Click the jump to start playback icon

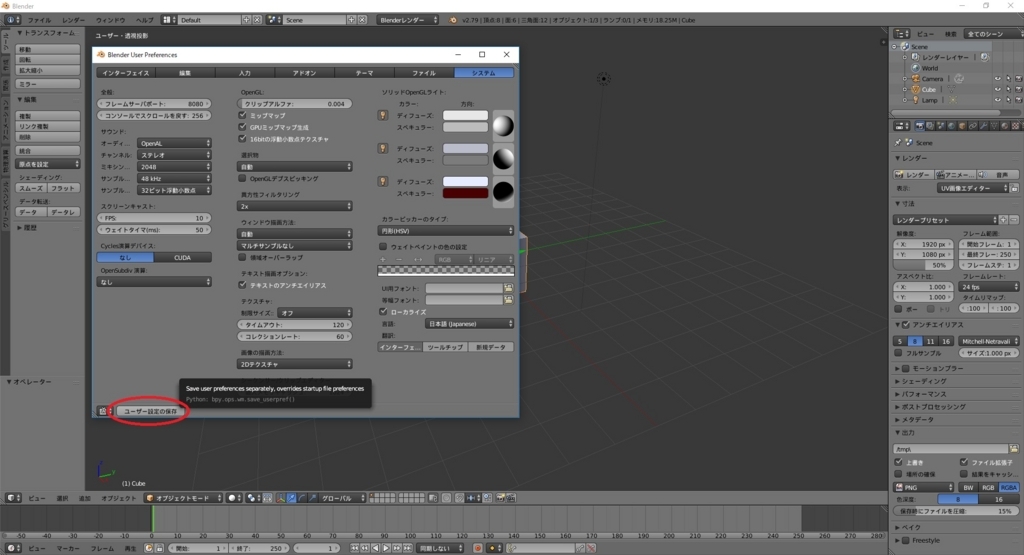[355, 548]
